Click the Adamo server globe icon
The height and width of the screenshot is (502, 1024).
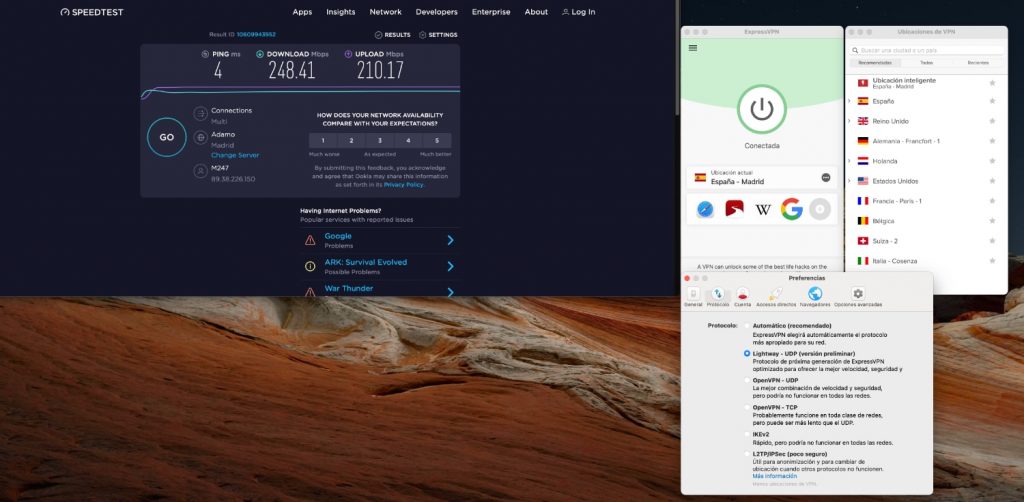pyautogui.click(x=200, y=137)
